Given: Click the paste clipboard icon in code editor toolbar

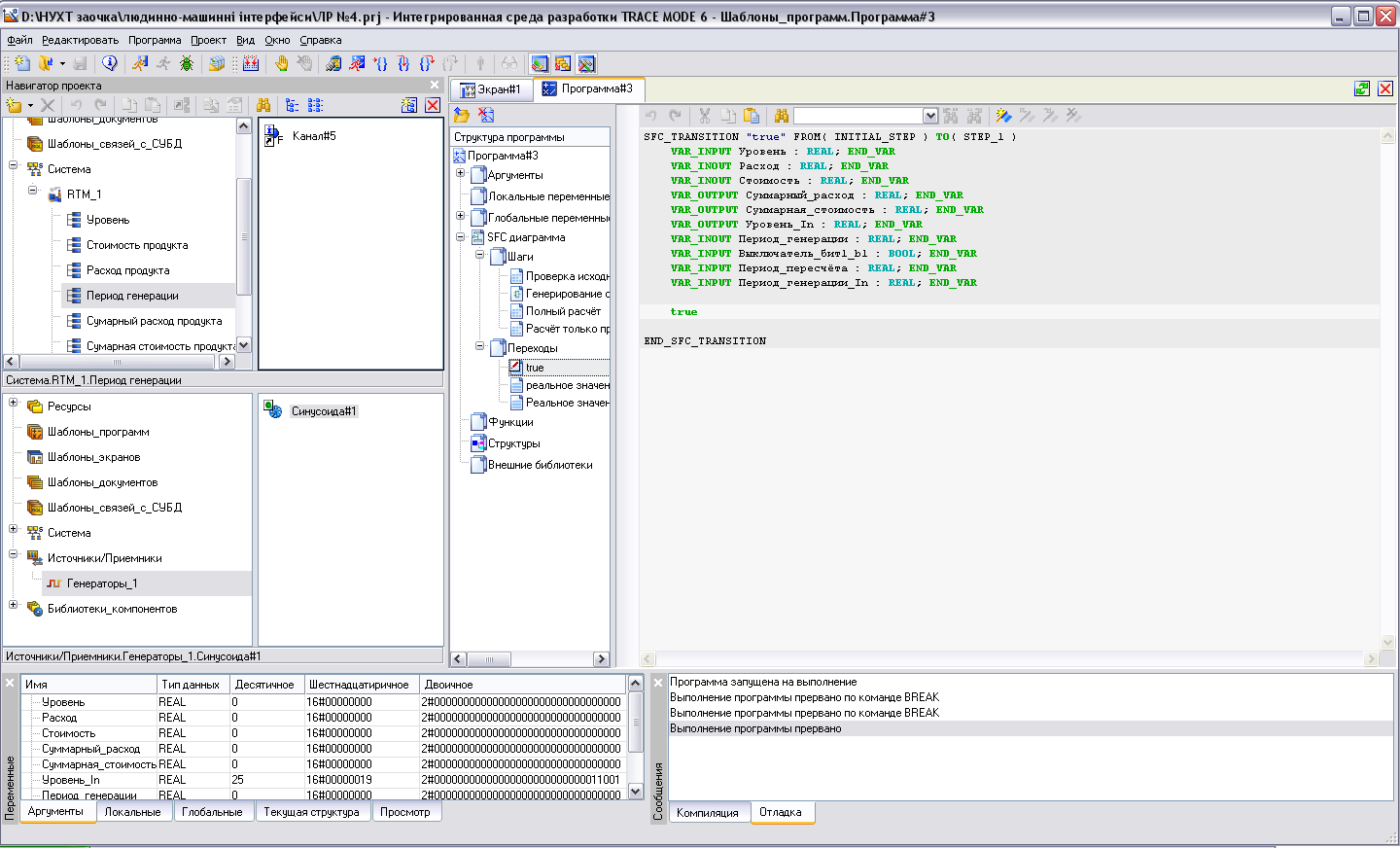Looking at the screenshot, I should click(752, 116).
